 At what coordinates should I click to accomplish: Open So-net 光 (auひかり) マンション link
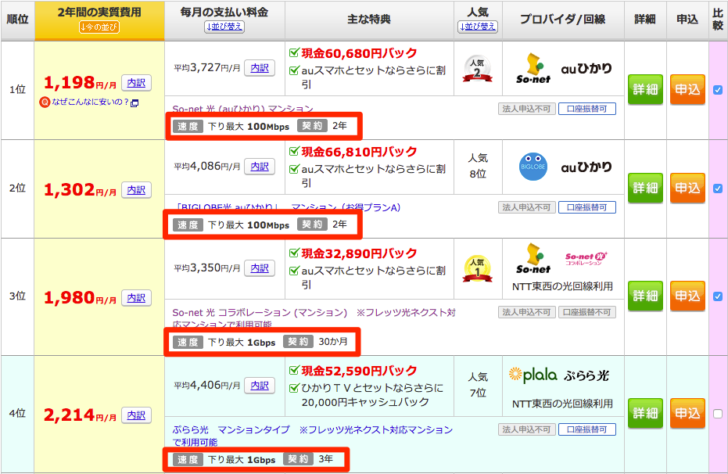click(243, 109)
